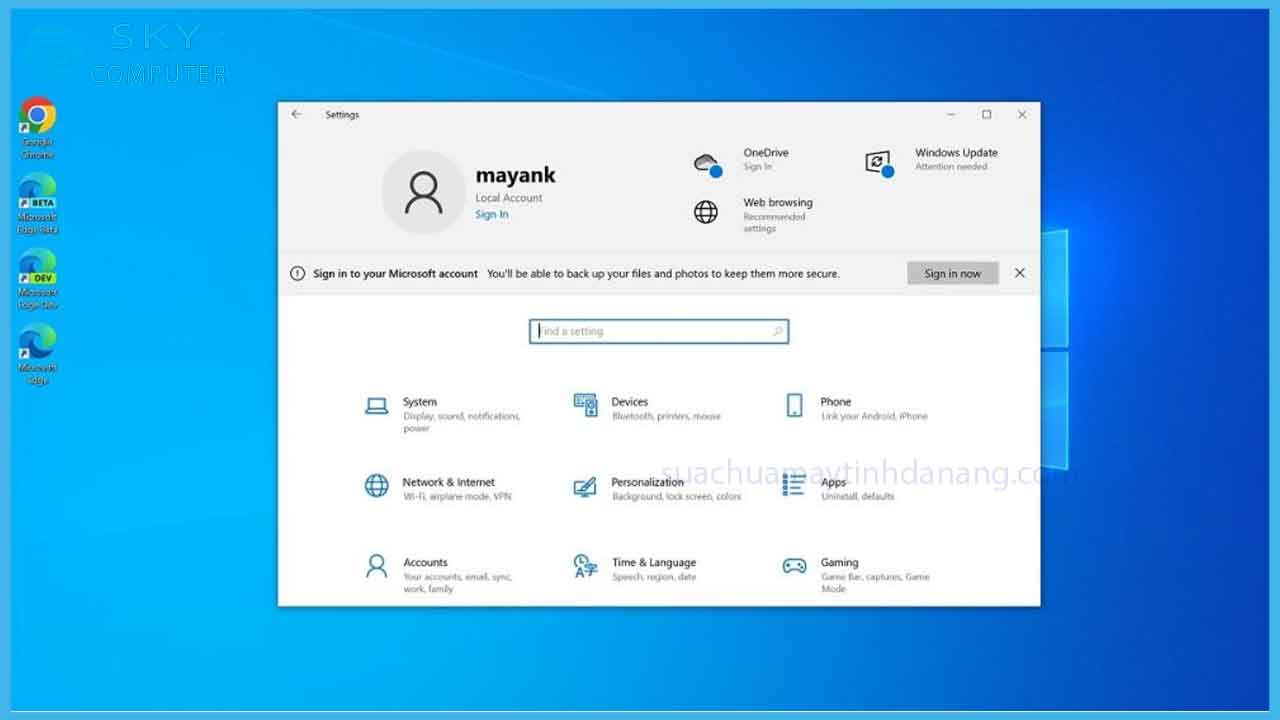Screen dimensions: 1280x720
Task: Click the Find a setting search box
Action: click(658, 331)
